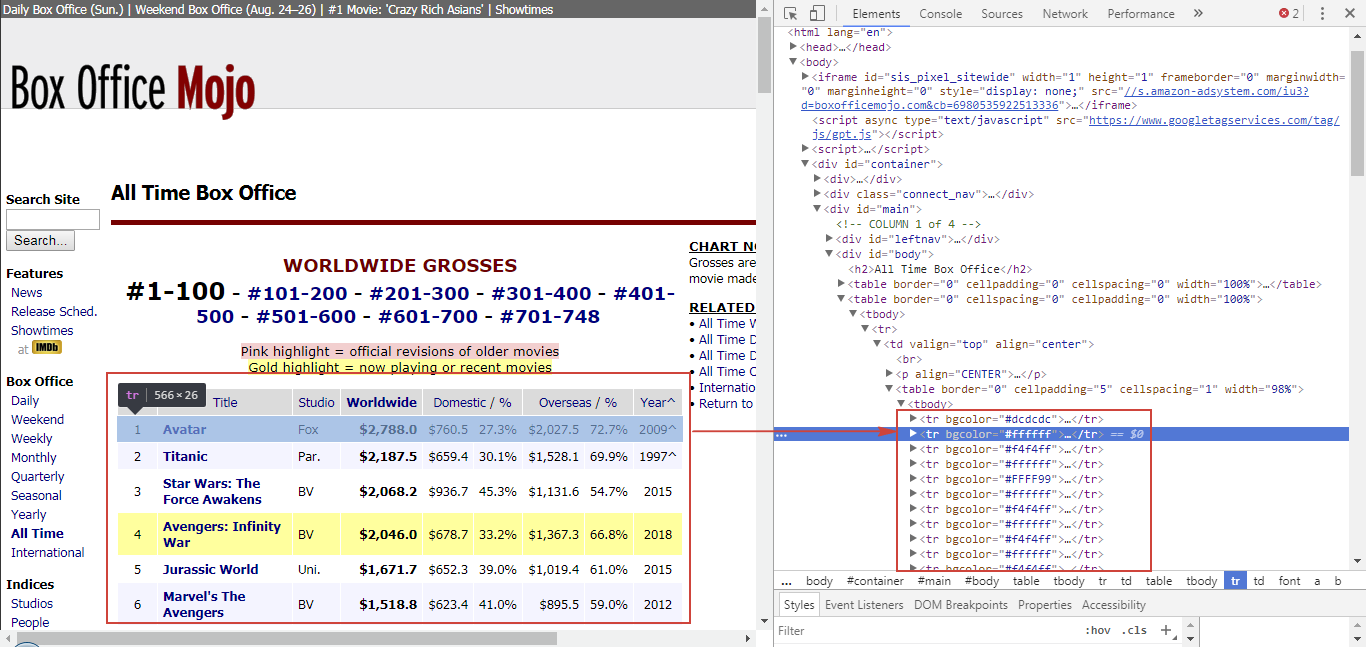Screen dimensions: 1366x647
Task: Expand the tr bgcolor #dcdcdc row
Action: 913,419
